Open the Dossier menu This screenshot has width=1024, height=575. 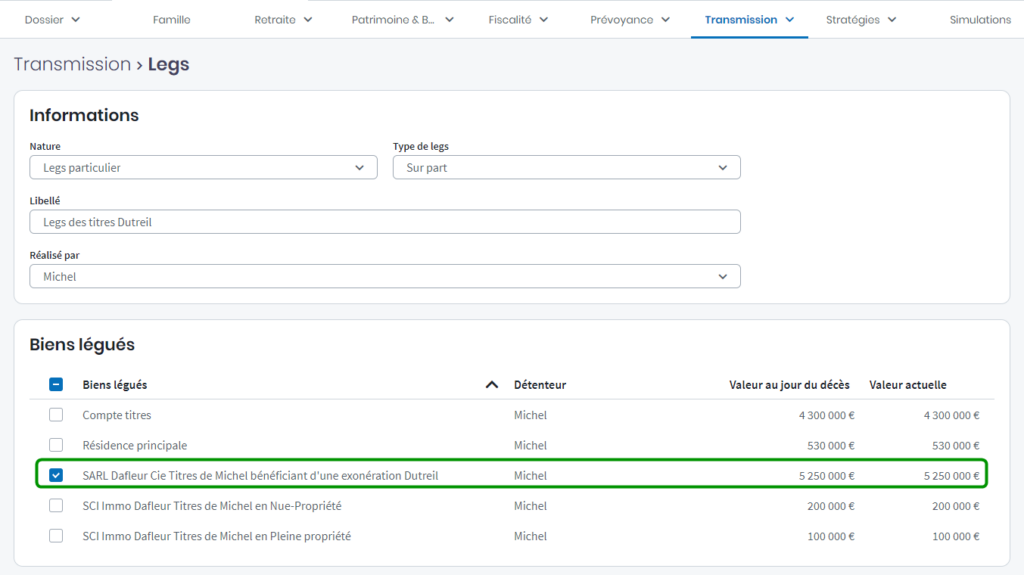pos(52,20)
